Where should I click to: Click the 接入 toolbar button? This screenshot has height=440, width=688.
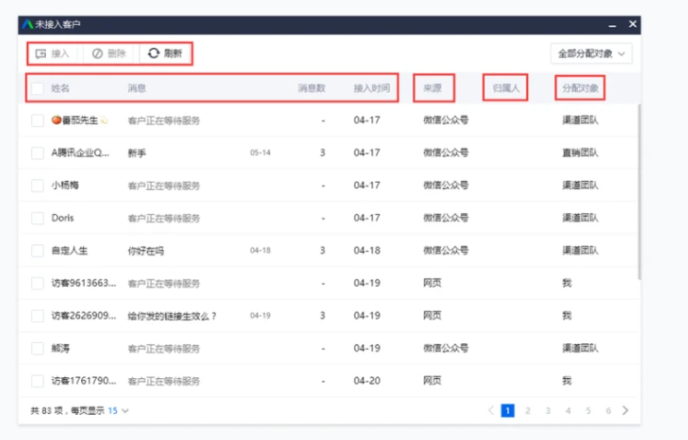[x=53, y=54]
